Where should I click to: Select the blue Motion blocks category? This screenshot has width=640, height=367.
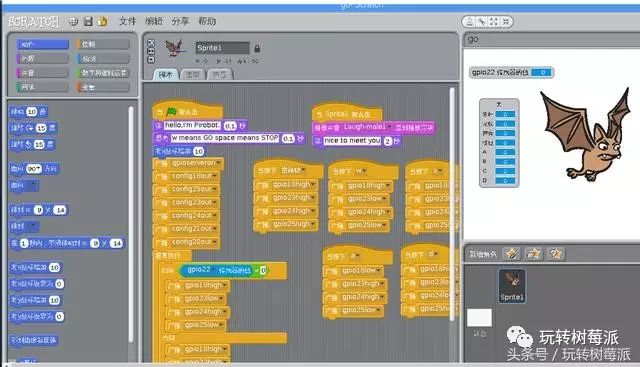coord(42,44)
